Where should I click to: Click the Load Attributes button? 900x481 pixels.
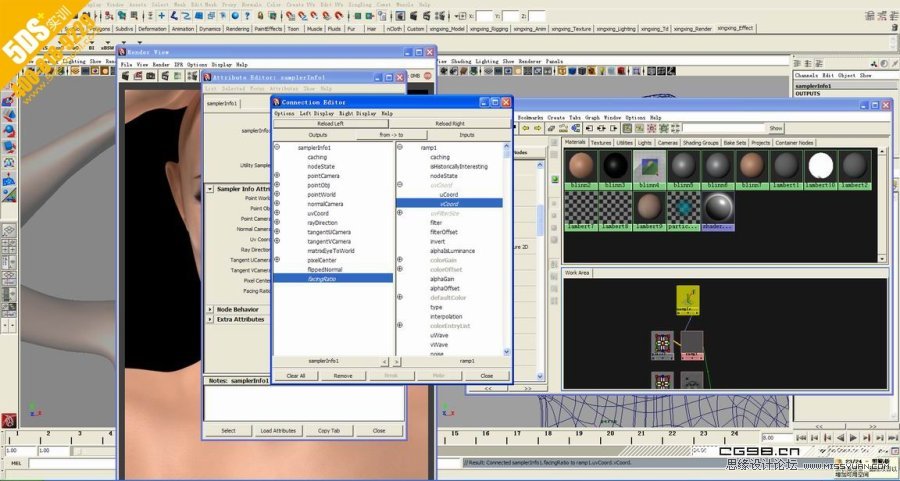[277, 430]
